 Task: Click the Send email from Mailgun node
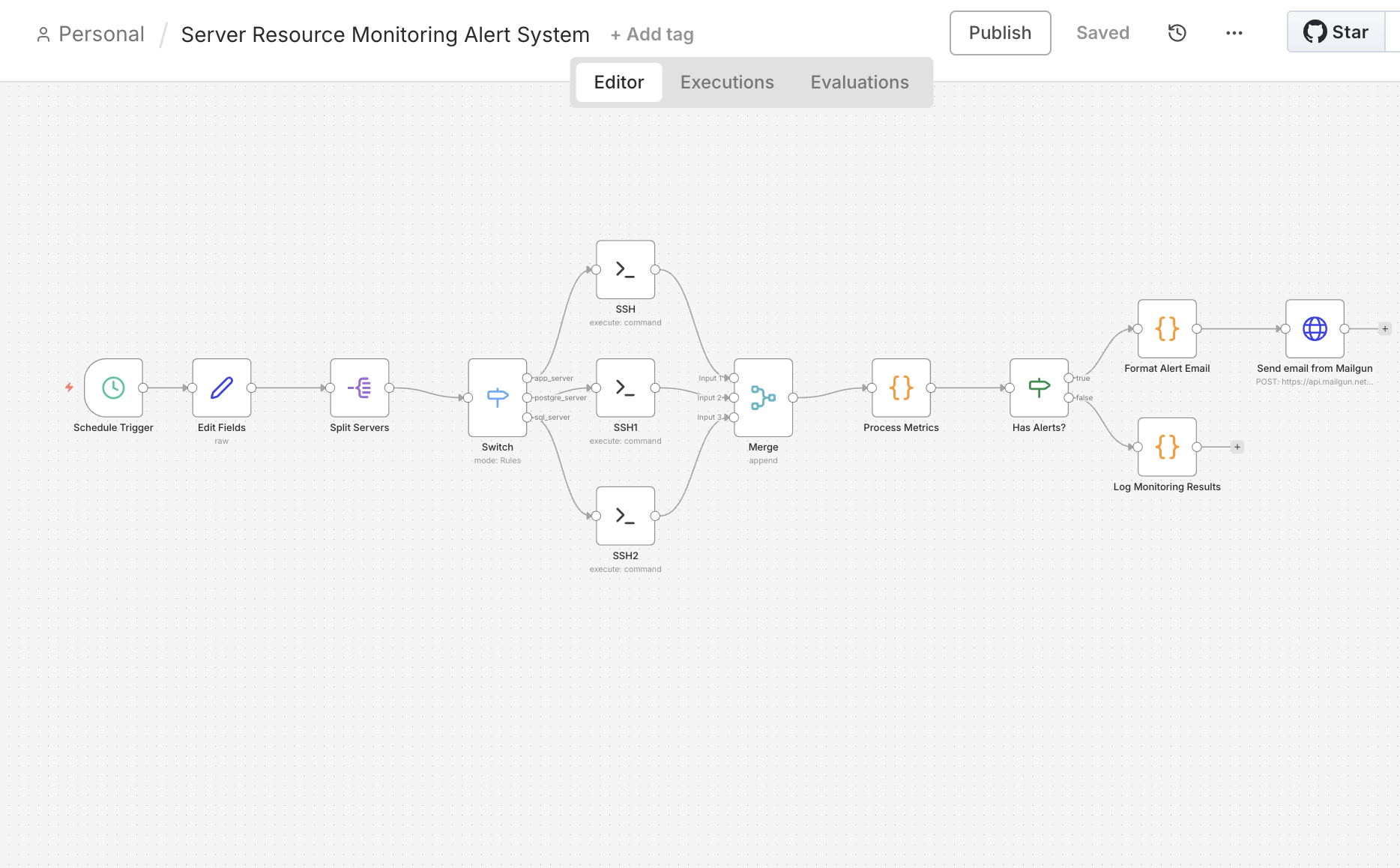coord(1315,329)
